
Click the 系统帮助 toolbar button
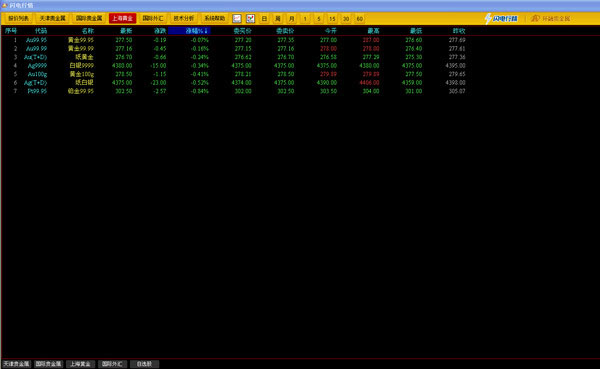pos(214,18)
